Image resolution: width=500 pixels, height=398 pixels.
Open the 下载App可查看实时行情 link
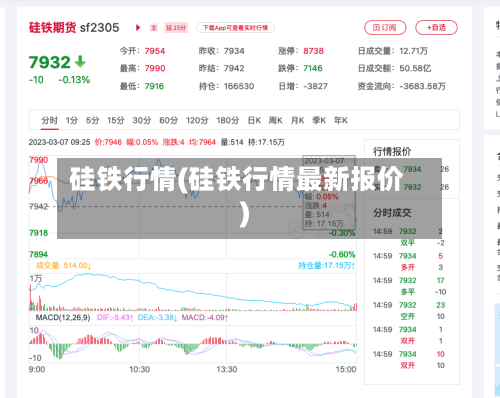coord(235,28)
